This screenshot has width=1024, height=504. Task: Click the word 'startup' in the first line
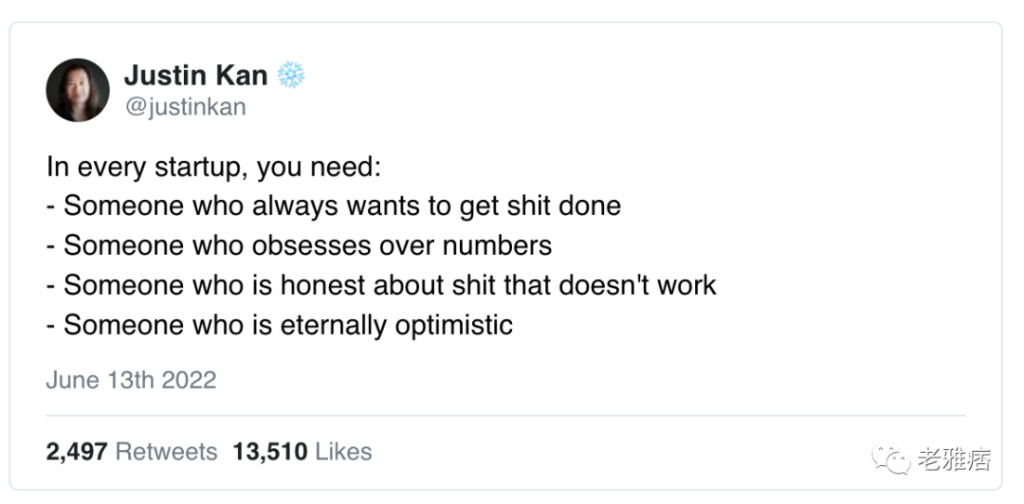[x=200, y=169]
